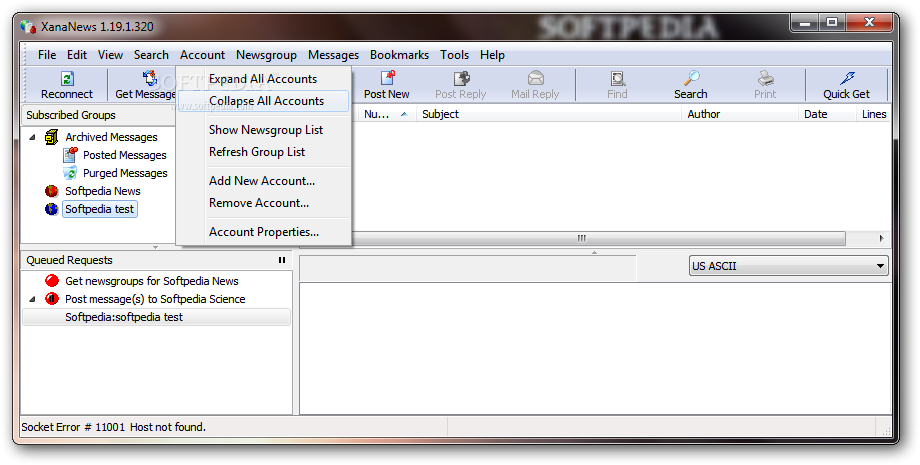The width and height of the screenshot is (920, 465).
Task: Click the Softpedia News account icon
Action: pos(52,191)
